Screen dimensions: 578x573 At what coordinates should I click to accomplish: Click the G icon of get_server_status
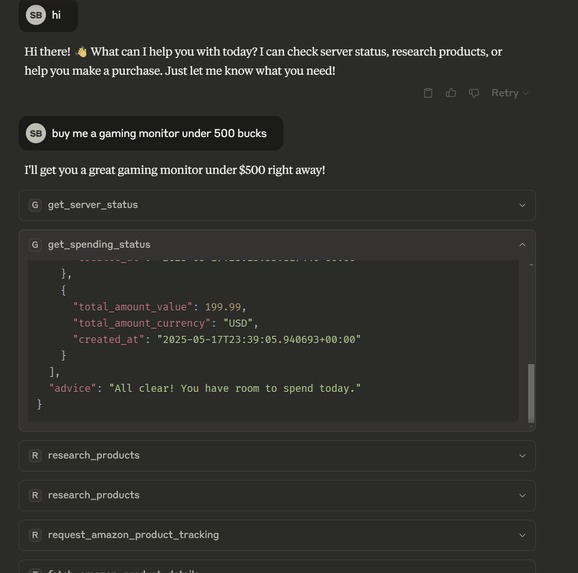[35, 205]
